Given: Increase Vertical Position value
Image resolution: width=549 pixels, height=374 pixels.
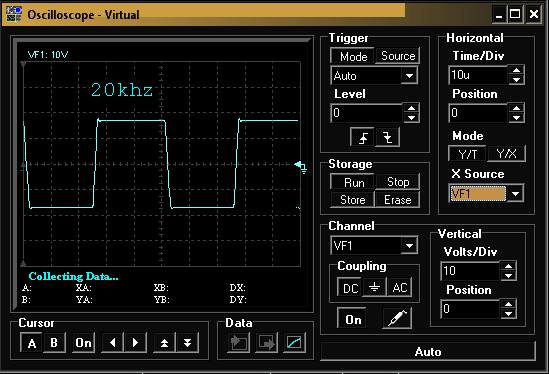Looking at the screenshot, I should (508, 304).
